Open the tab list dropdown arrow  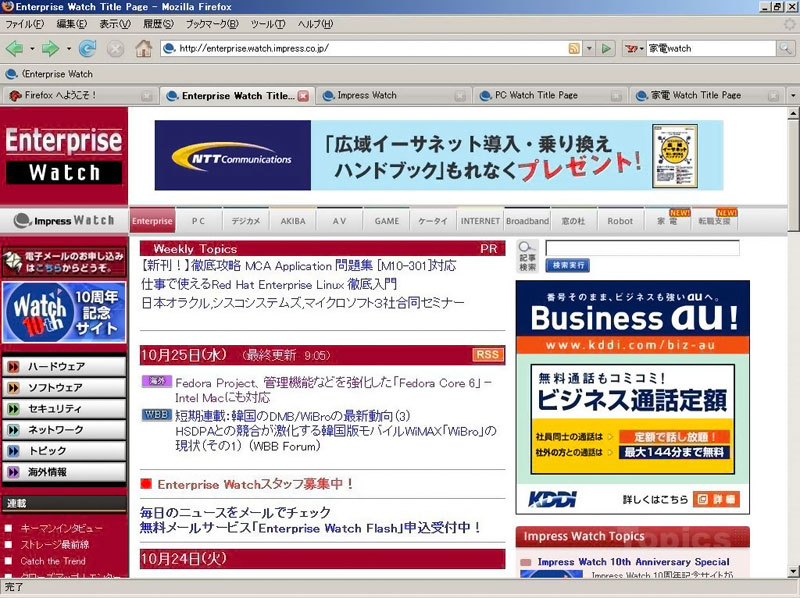pos(792,95)
